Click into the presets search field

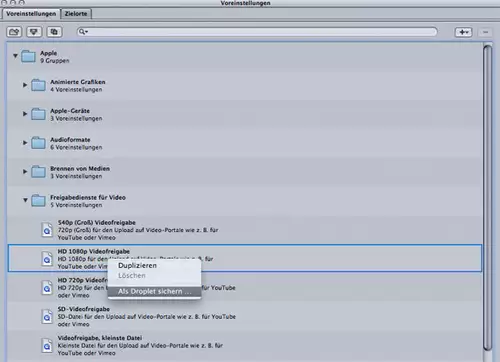(257, 32)
